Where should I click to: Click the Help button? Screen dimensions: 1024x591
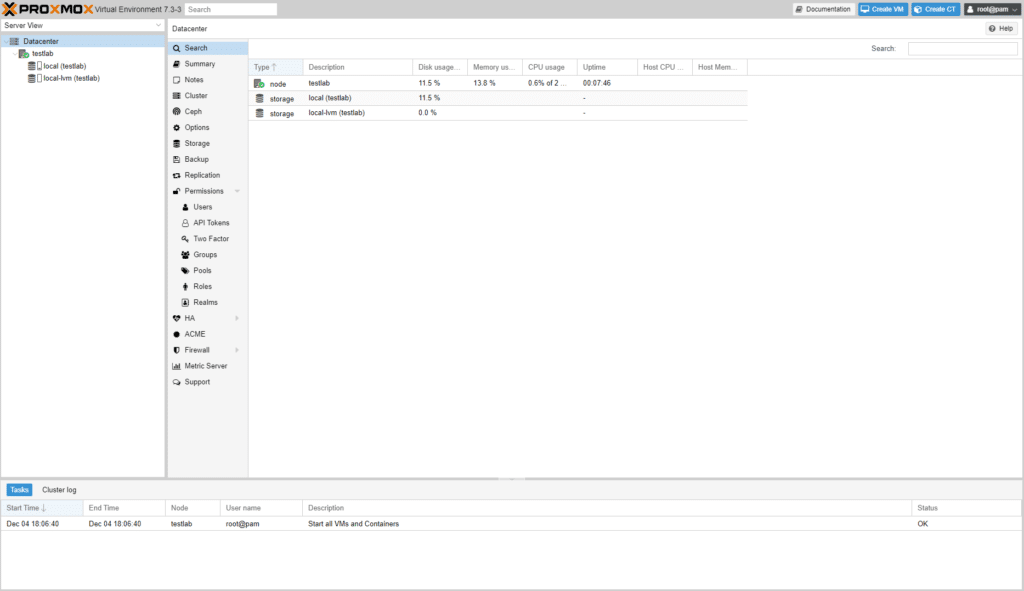point(1001,29)
